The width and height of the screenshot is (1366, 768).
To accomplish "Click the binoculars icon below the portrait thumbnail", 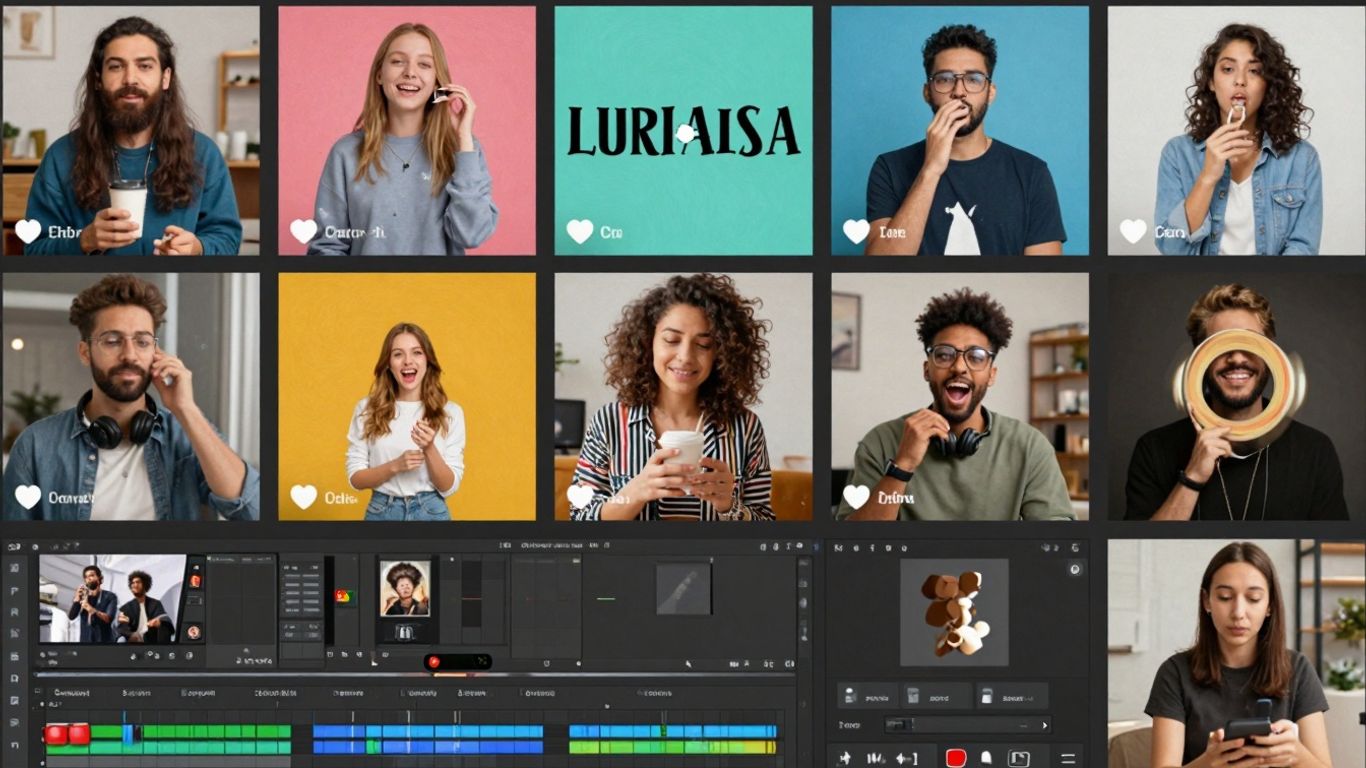I will pos(403,630).
